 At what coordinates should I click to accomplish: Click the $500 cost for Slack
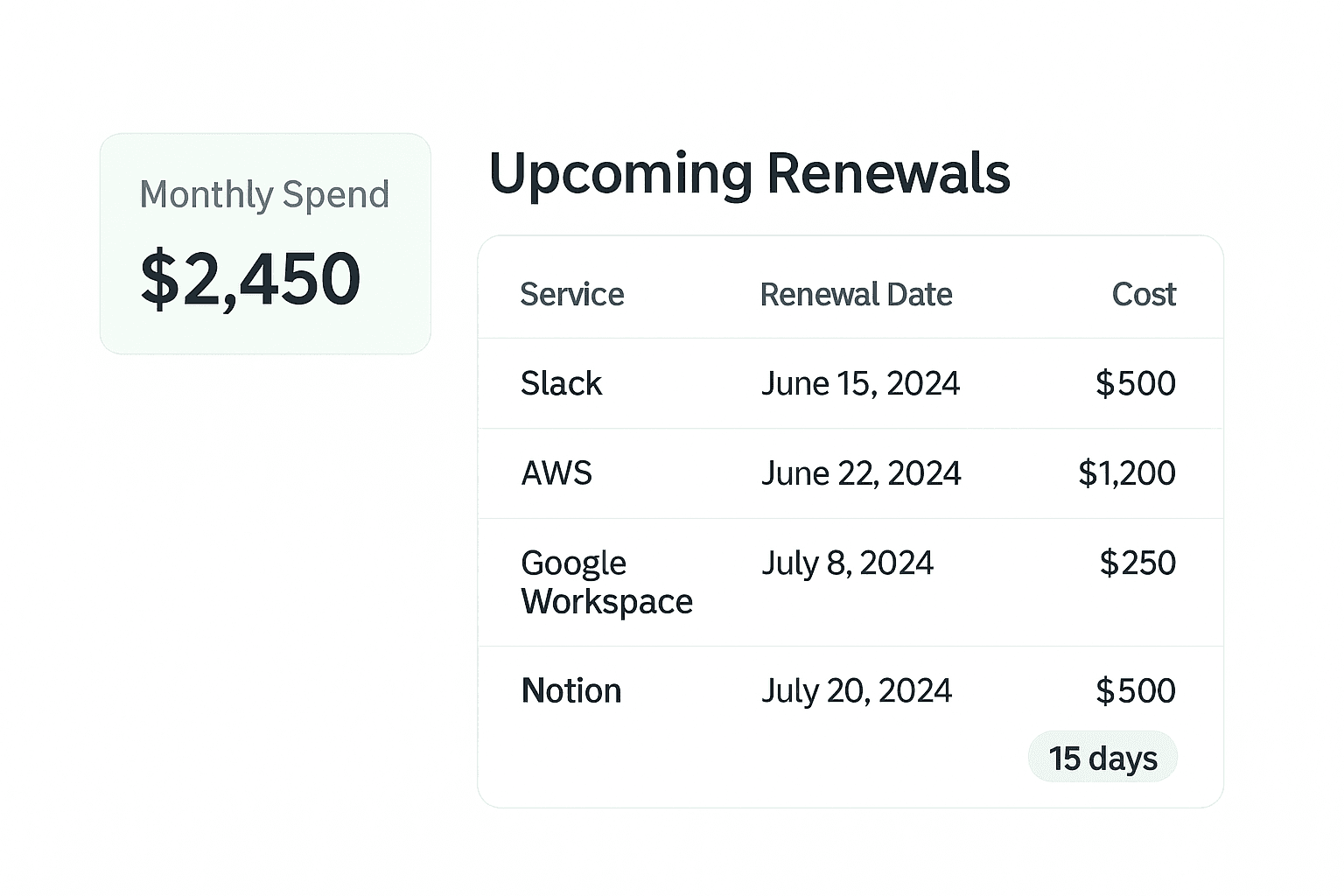click(1136, 383)
